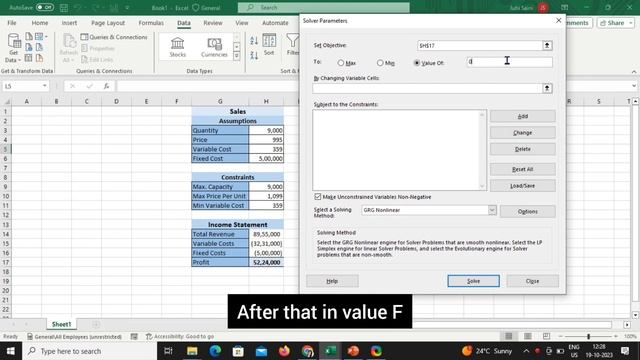Open Microsoft Edge from taskbar

(215, 351)
